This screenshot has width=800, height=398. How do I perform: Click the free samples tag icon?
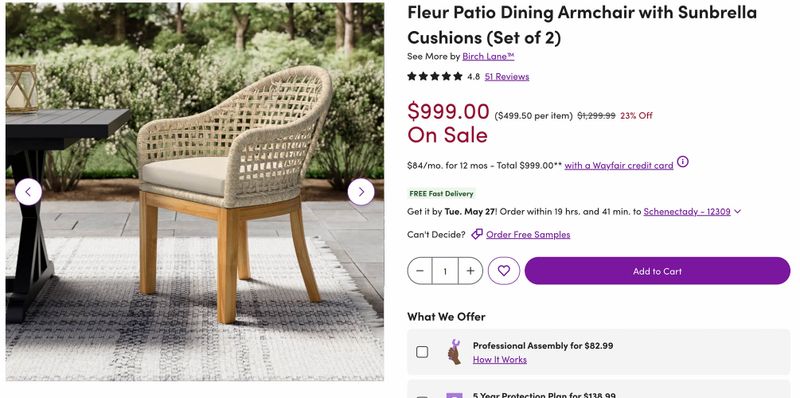[477, 234]
